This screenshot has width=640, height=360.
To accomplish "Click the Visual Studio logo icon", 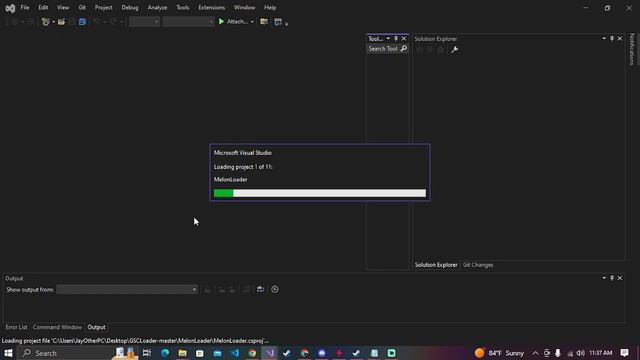I will point(10,8).
